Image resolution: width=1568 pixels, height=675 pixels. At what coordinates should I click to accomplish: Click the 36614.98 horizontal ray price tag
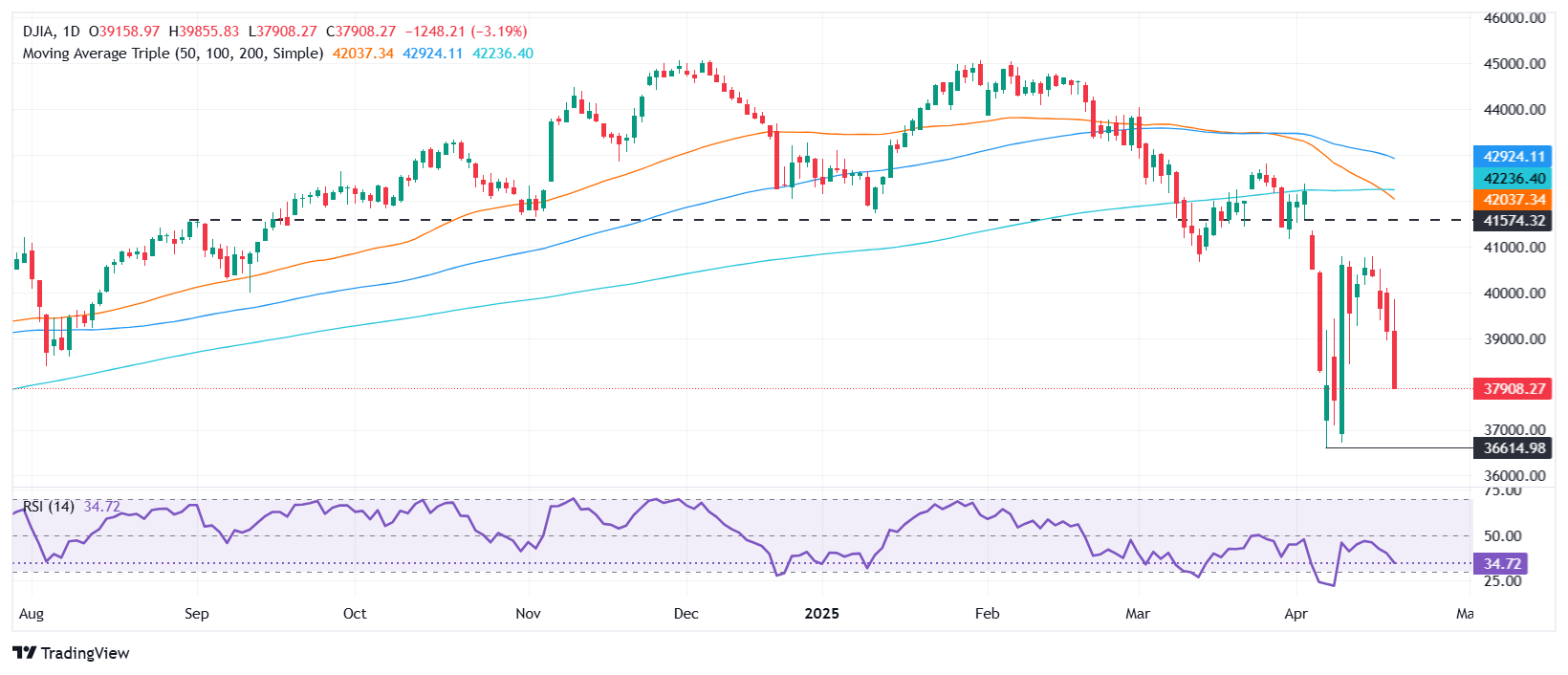click(x=1514, y=448)
